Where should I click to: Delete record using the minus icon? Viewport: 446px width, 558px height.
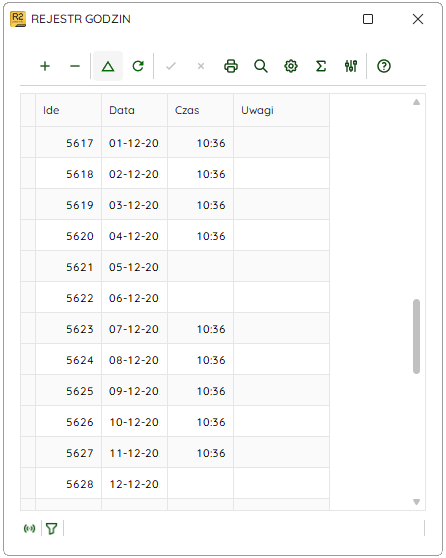(x=75, y=66)
